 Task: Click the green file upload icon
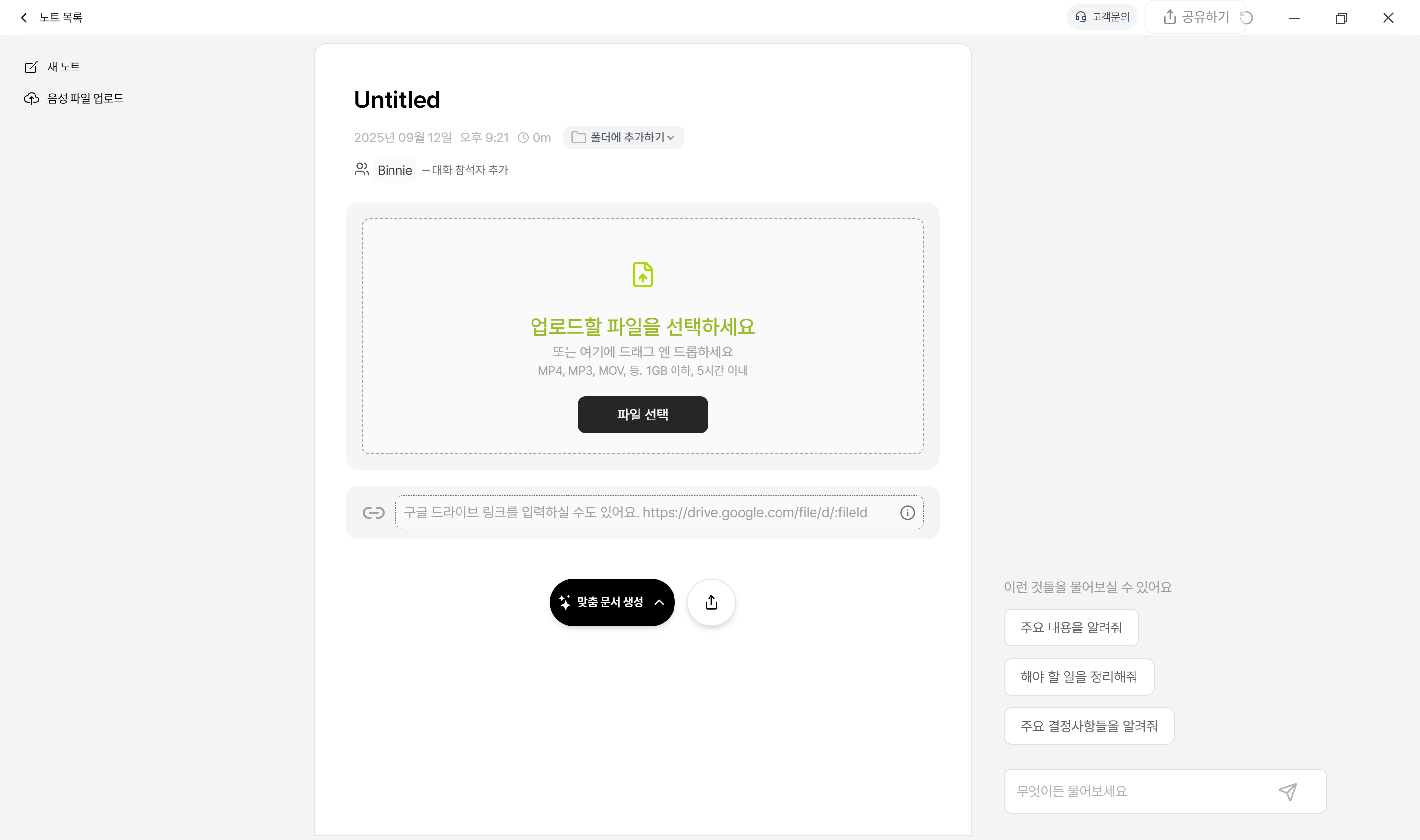[642, 275]
